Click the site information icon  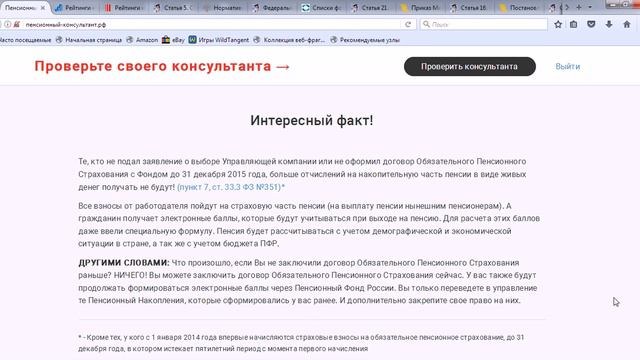point(7,24)
